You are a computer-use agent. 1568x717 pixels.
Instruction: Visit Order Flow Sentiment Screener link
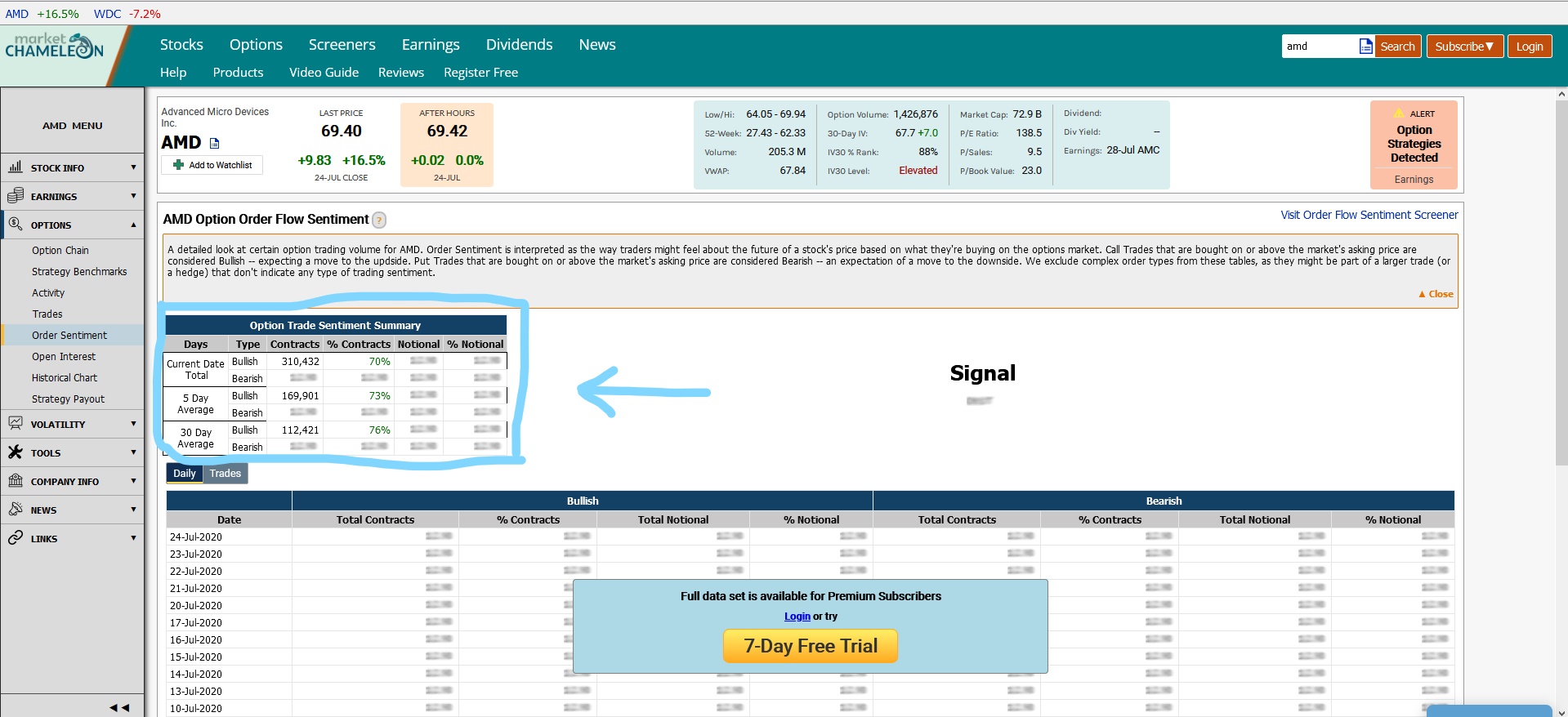(1369, 215)
